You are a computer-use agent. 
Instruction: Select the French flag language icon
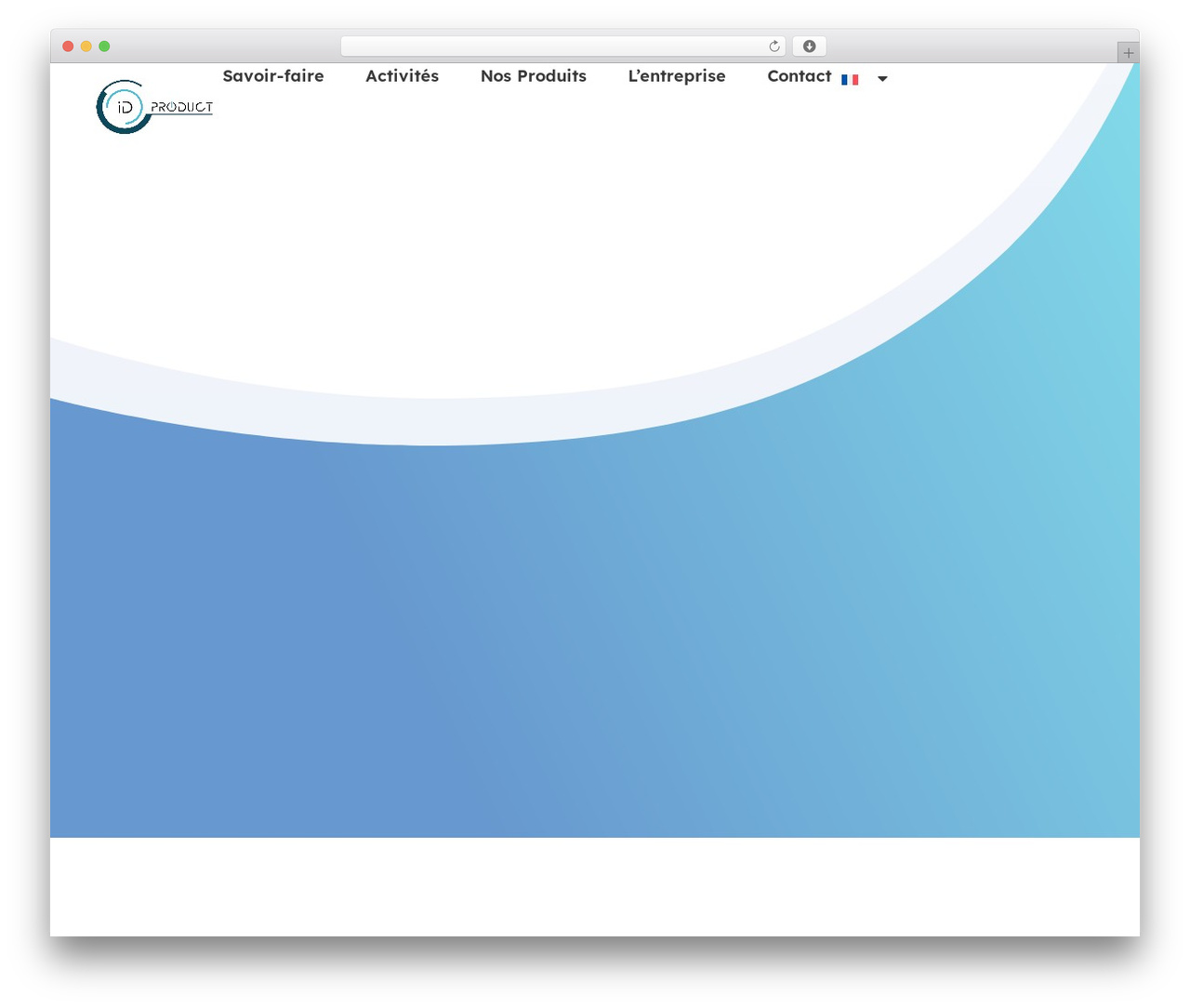[850, 80]
